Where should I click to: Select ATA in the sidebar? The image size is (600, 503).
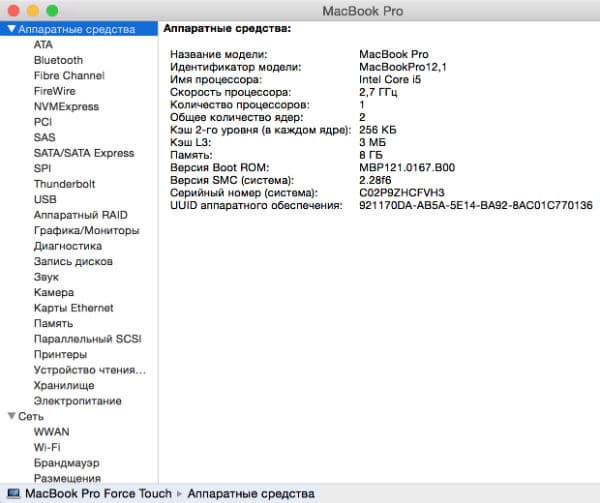pyautogui.click(x=43, y=45)
